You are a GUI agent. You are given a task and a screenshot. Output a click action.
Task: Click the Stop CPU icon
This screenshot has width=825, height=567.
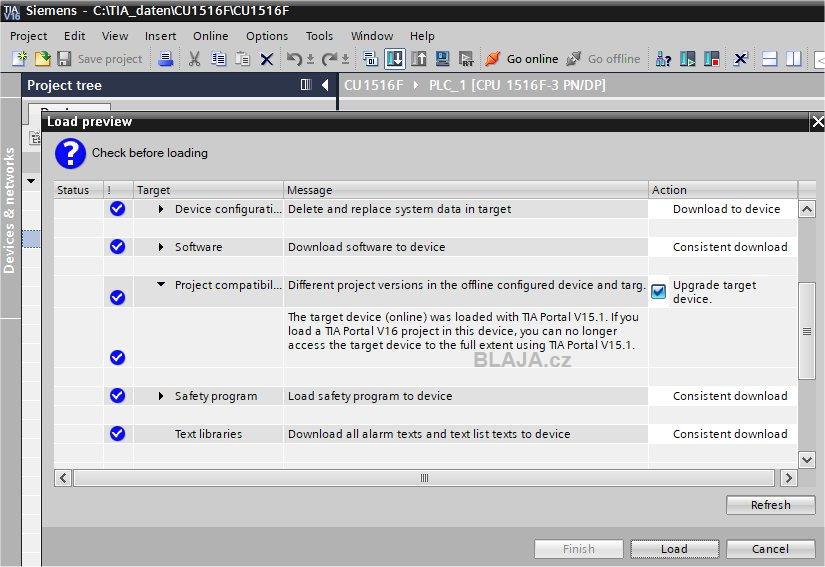pyautogui.click(x=711, y=58)
